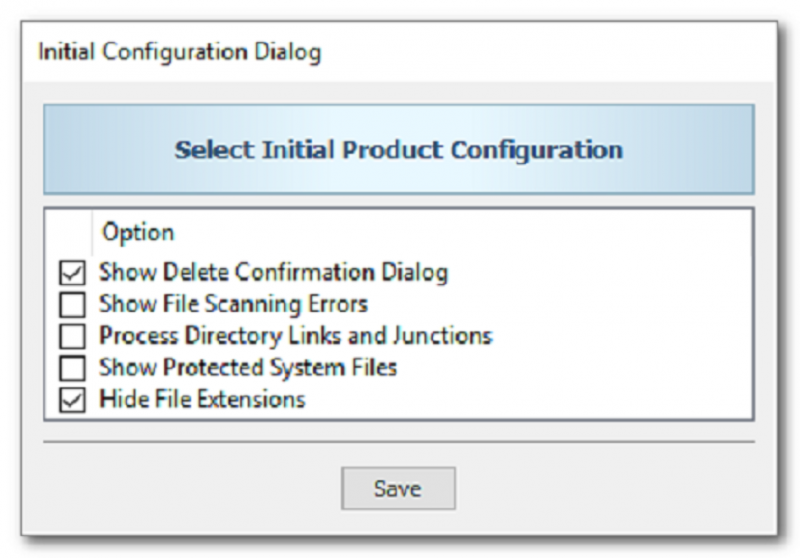Click blank list space right of Show File Scanning Errors
The image size is (800, 558).
[x=560, y=304]
